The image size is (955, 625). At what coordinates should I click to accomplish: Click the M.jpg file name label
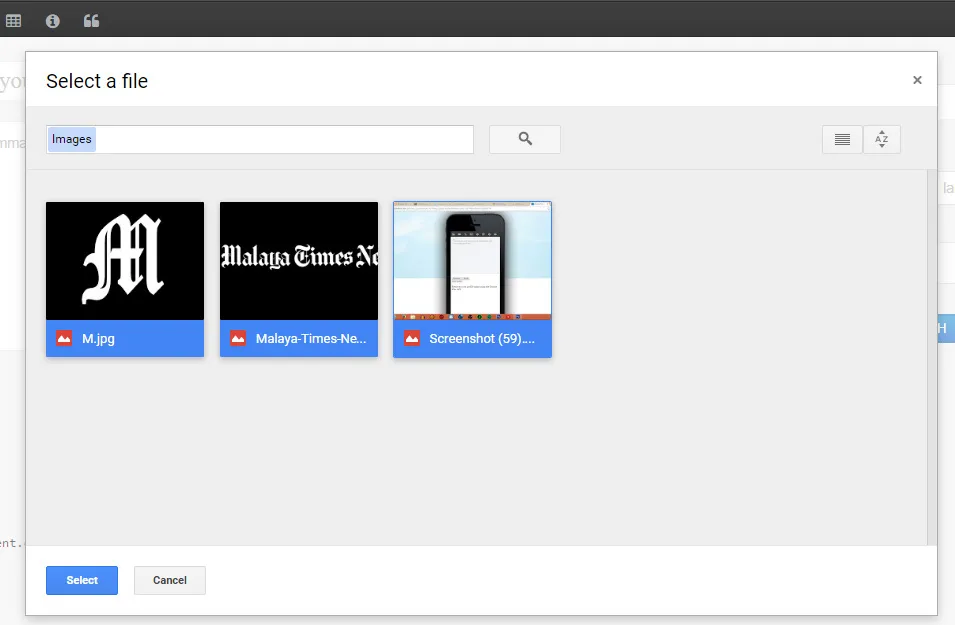click(x=98, y=339)
